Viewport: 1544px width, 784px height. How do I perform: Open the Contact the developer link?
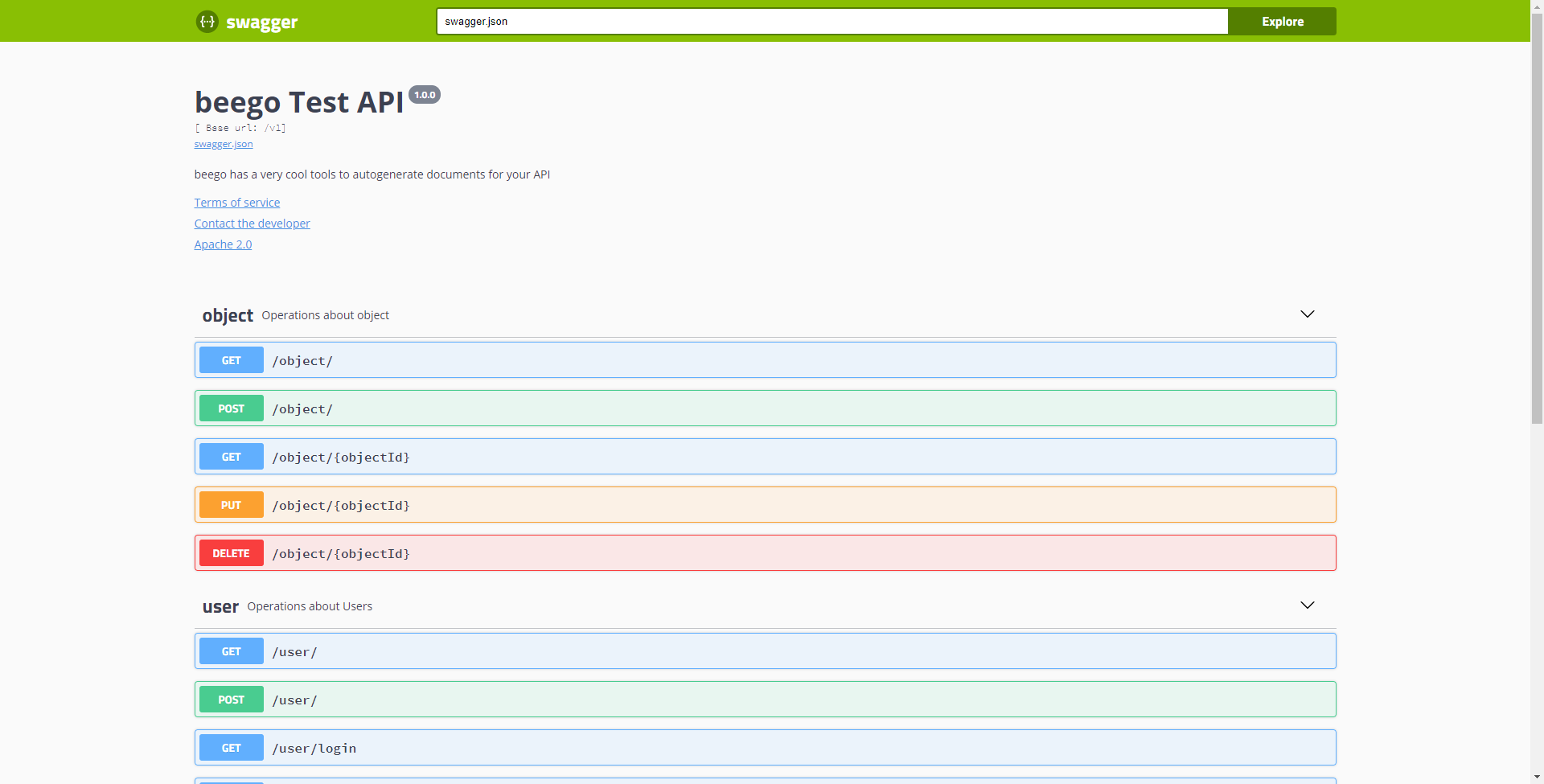pos(252,224)
